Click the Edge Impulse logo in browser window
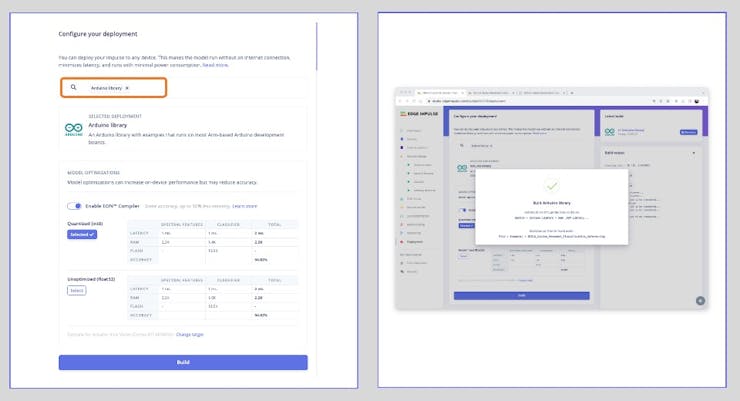740x401 pixels. (x=419, y=114)
